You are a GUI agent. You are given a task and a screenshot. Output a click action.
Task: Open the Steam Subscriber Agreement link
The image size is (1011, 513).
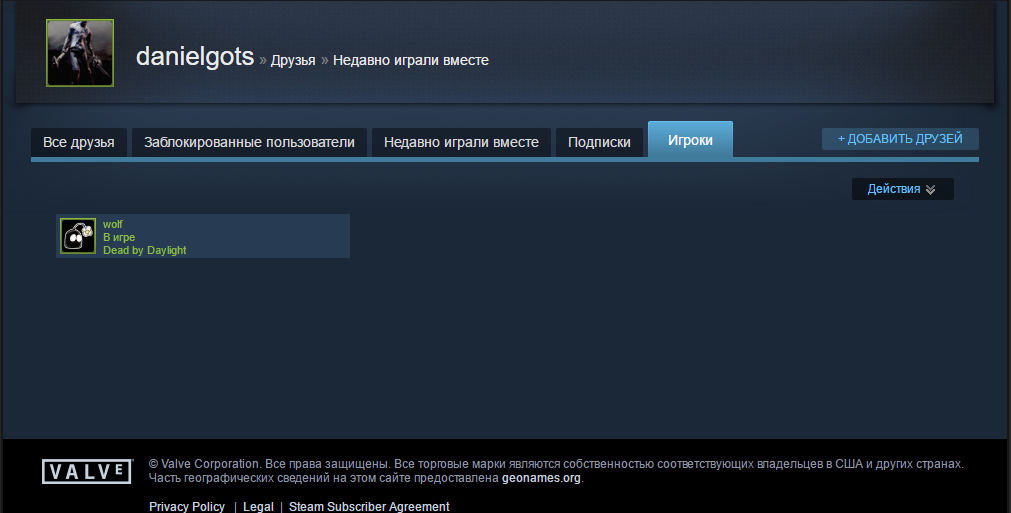(x=369, y=507)
